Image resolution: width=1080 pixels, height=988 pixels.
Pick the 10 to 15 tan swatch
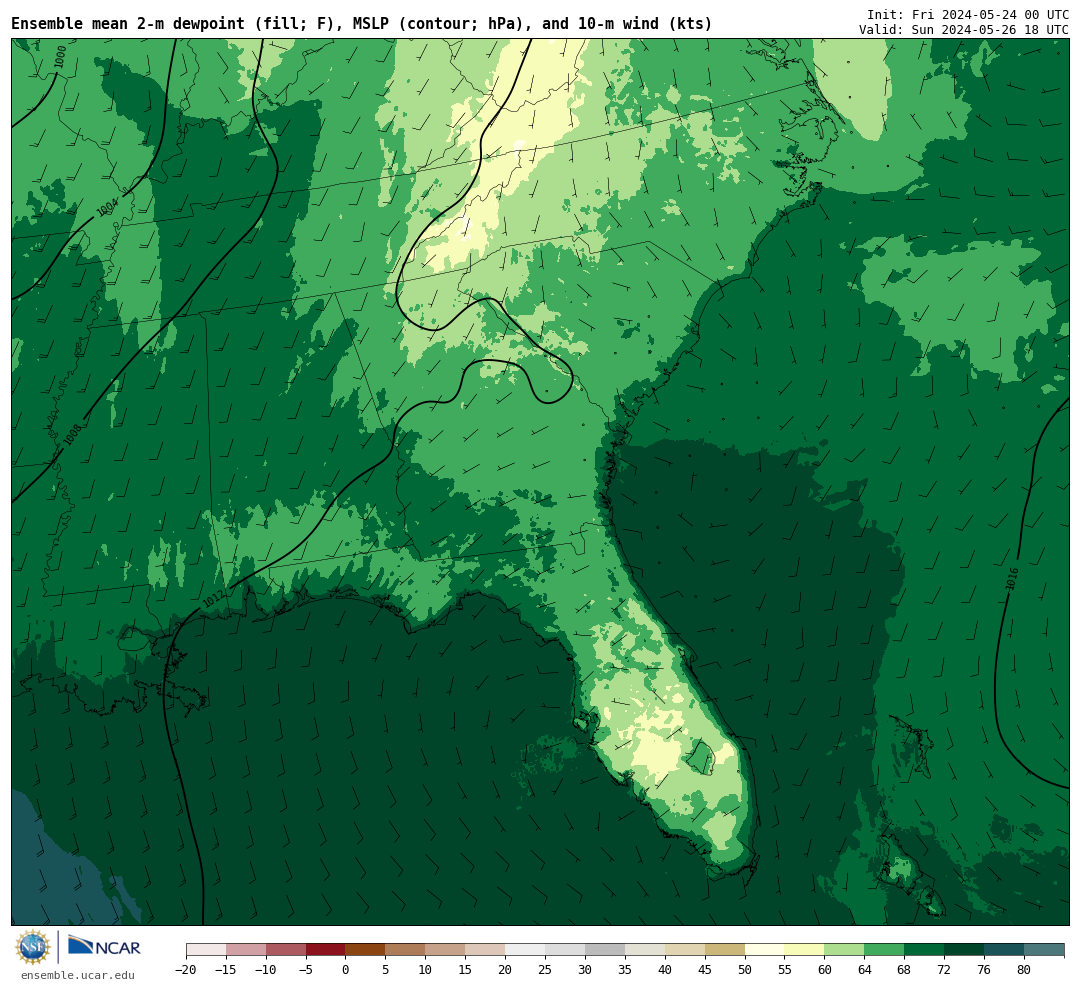(446, 950)
